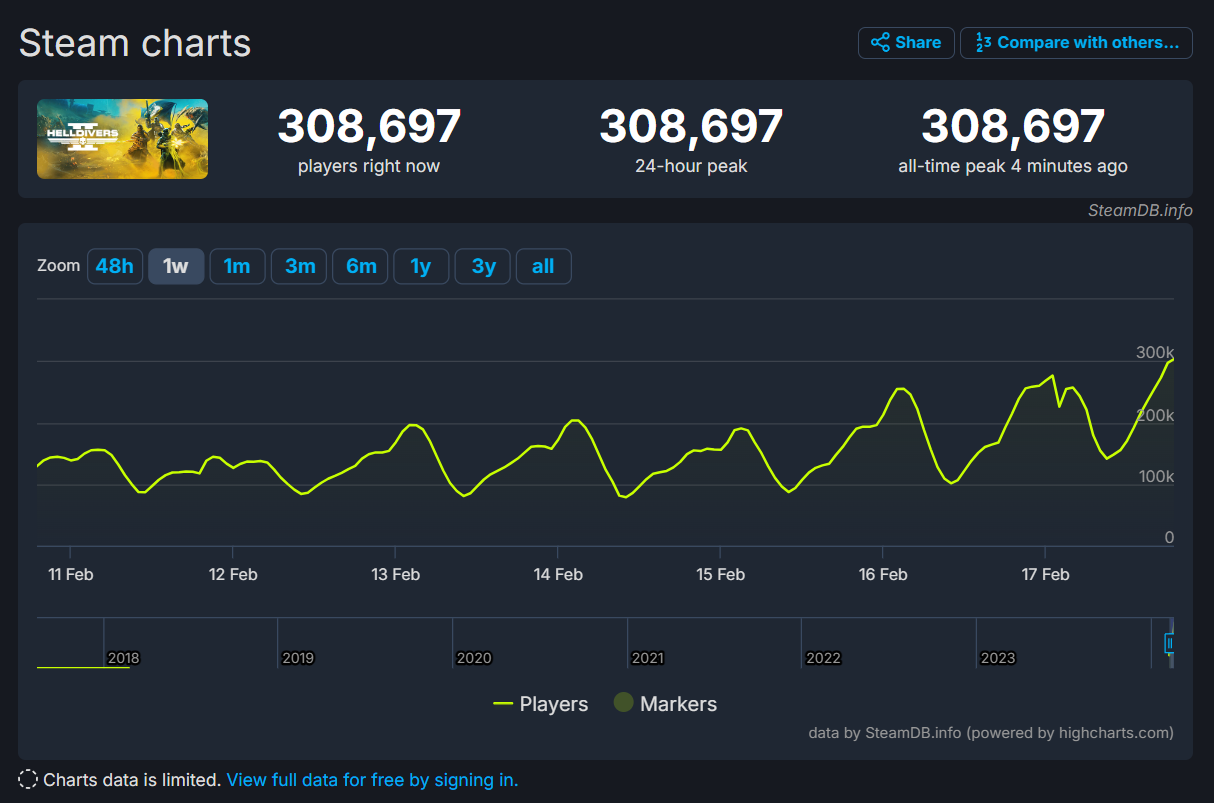Screen dimensions: 1214x803
Task: Click the share icon in Share button
Action: [880, 43]
